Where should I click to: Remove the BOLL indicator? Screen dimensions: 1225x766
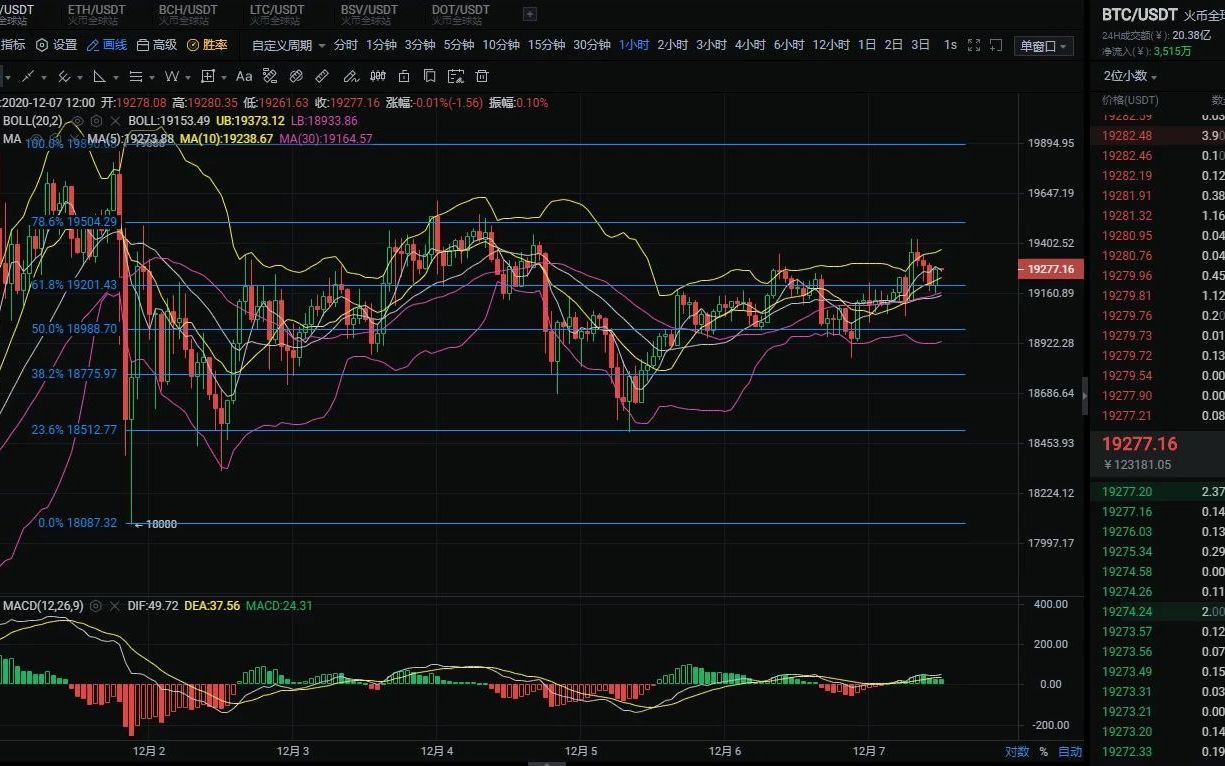116,121
